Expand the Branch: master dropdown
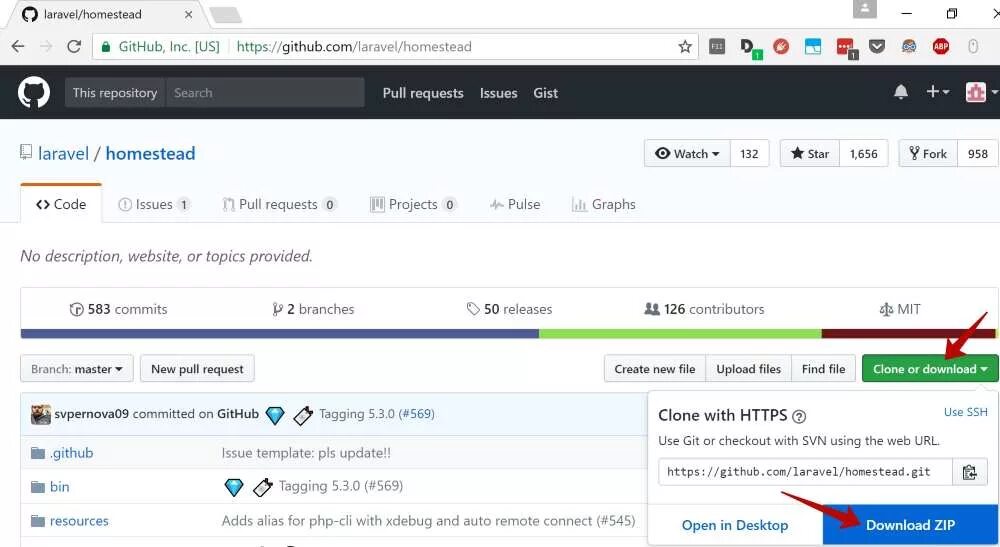Image resolution: width=1000 pixels, height=547 pixels. [x=76, y=369]
